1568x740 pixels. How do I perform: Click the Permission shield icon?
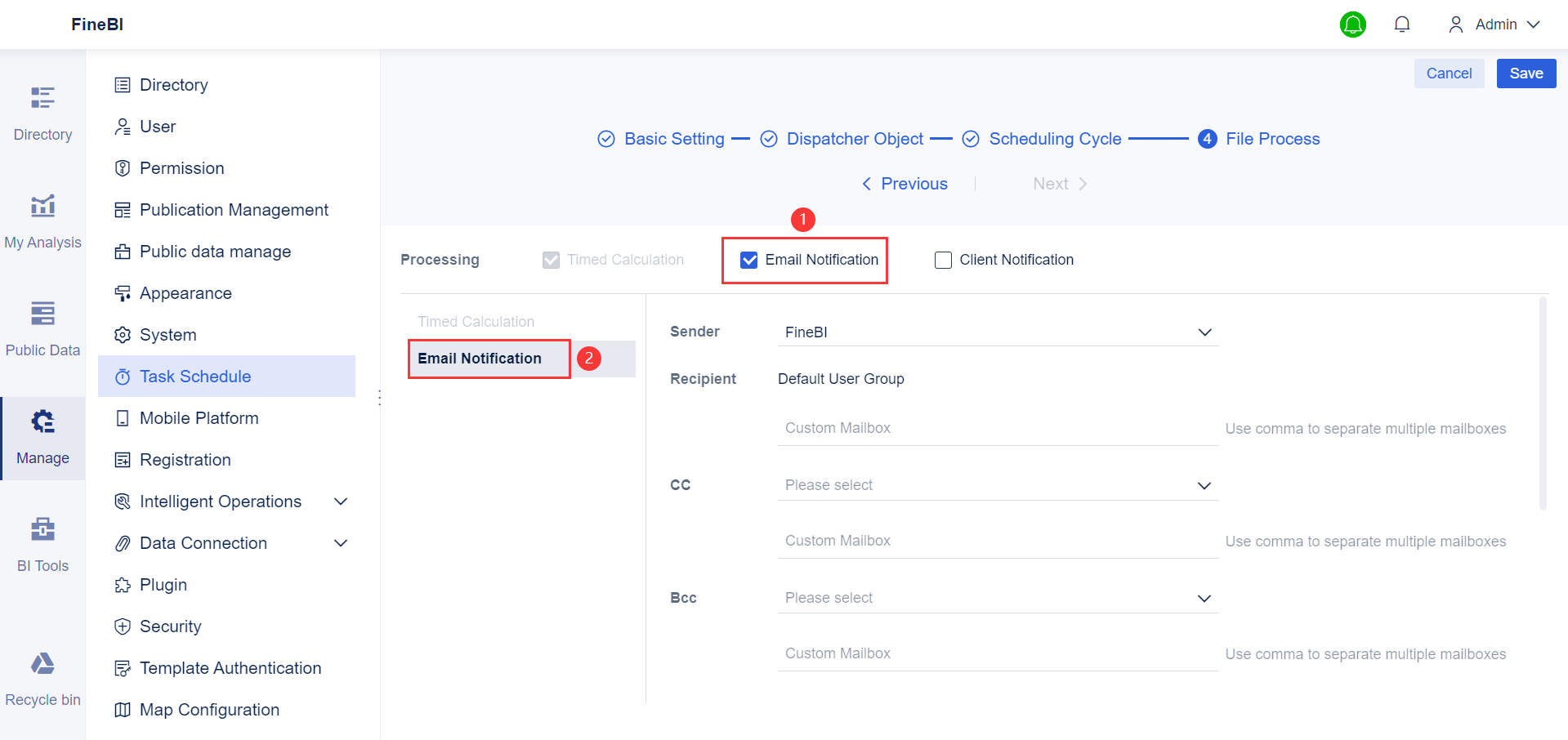coord(123,168)
